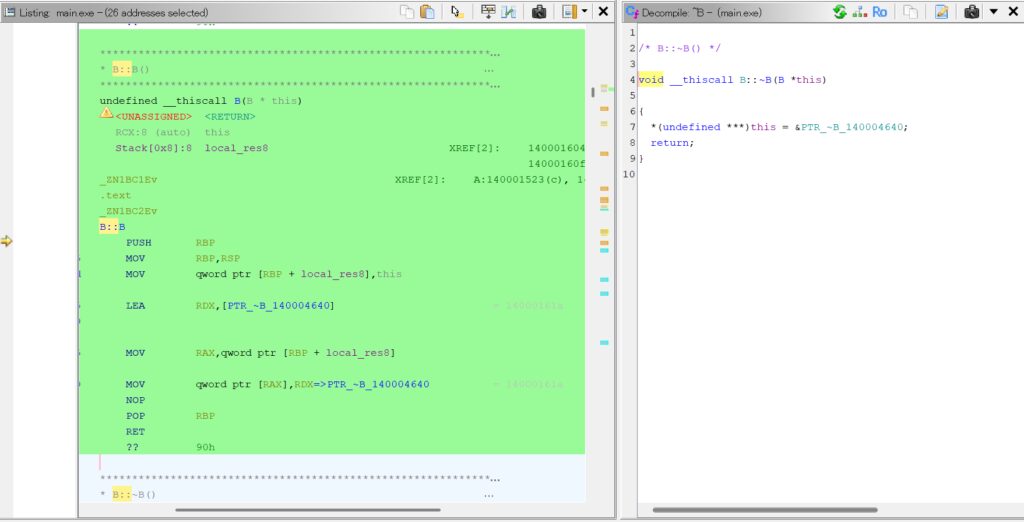The height and width of the screenshot is (522, 1024).
Task: Click the Copy icon in Listing toolbar
Action: pos(407,12)
